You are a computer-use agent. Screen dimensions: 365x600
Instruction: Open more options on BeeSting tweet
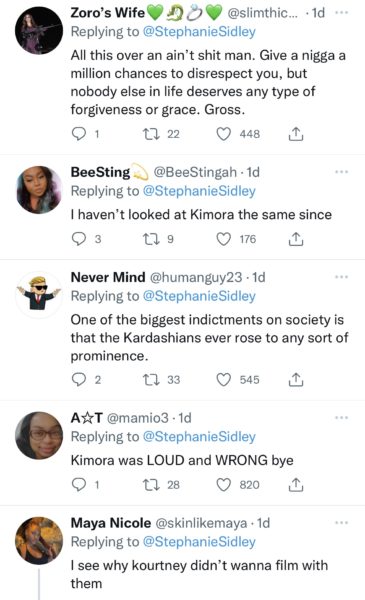click(x=341, y=172)
